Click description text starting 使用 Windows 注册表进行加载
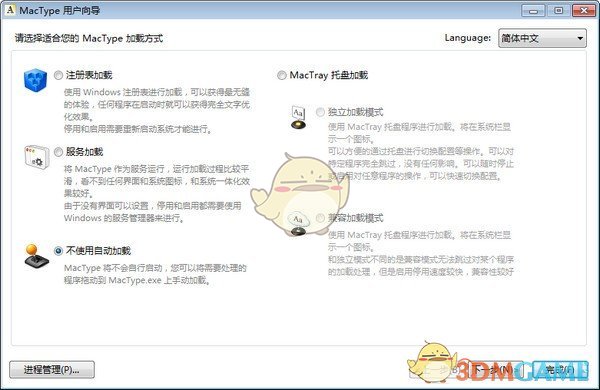This screenshot has width=600, height=390. [157, 111]
